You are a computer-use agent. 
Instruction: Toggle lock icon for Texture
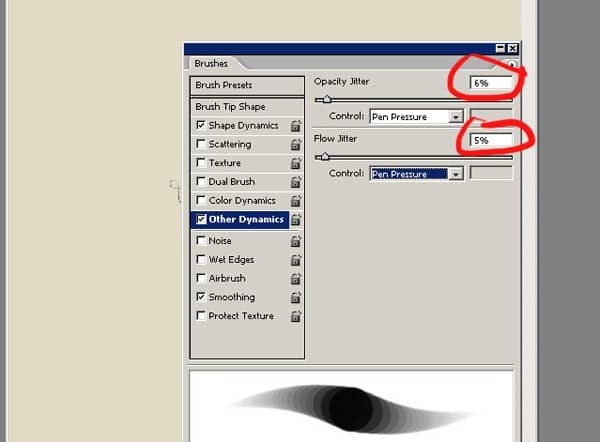click(x=296, y=163)
